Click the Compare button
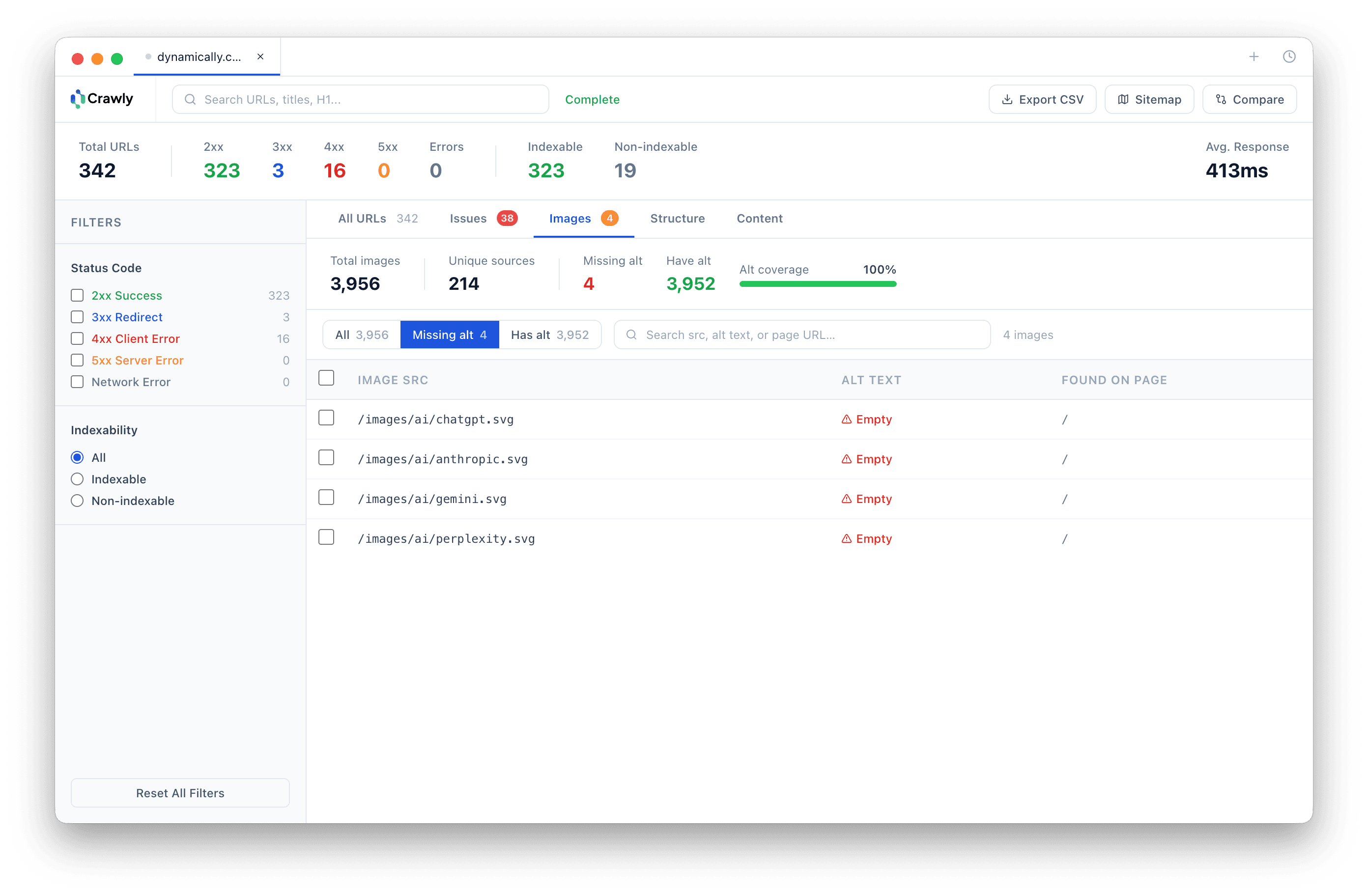Screen dimensions: 1368x896 pos(1249,99)
